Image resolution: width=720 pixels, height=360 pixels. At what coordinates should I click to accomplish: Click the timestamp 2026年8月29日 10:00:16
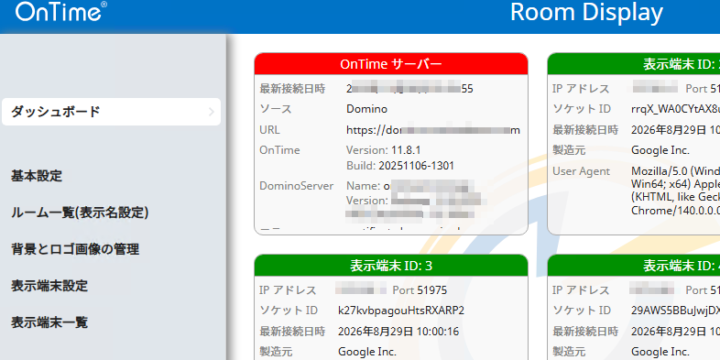pos(399,331)
